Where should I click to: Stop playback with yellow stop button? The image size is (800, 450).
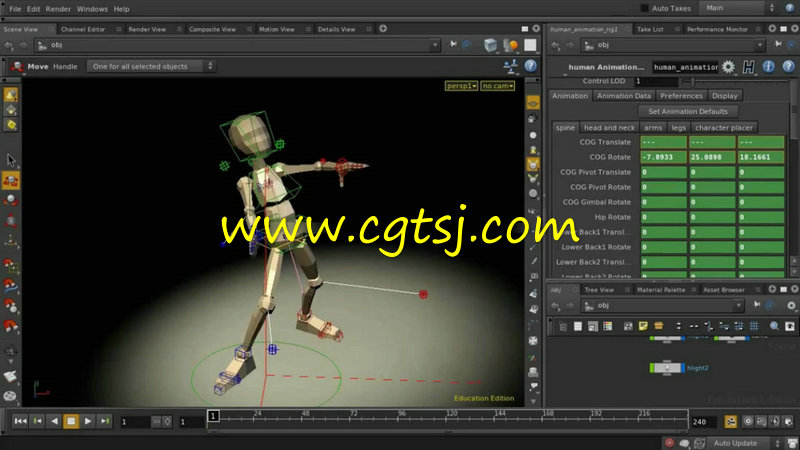(71, 421)
